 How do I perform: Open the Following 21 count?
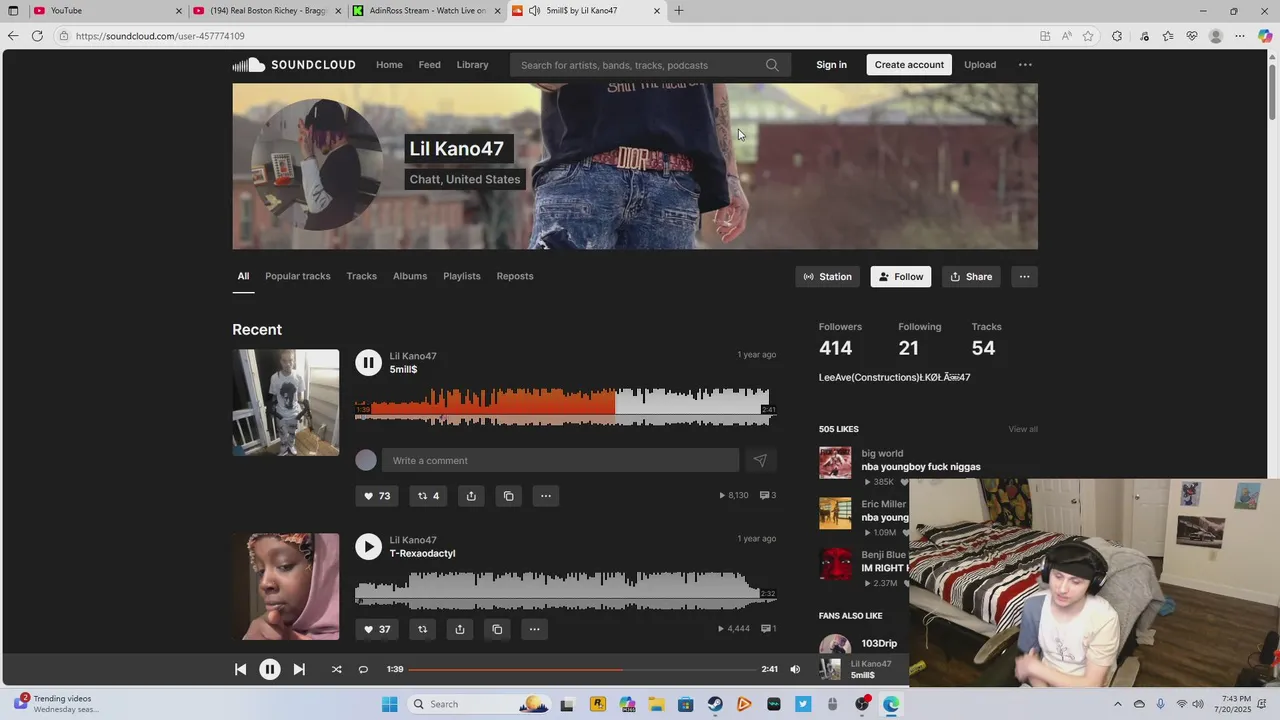pos(919,341)
